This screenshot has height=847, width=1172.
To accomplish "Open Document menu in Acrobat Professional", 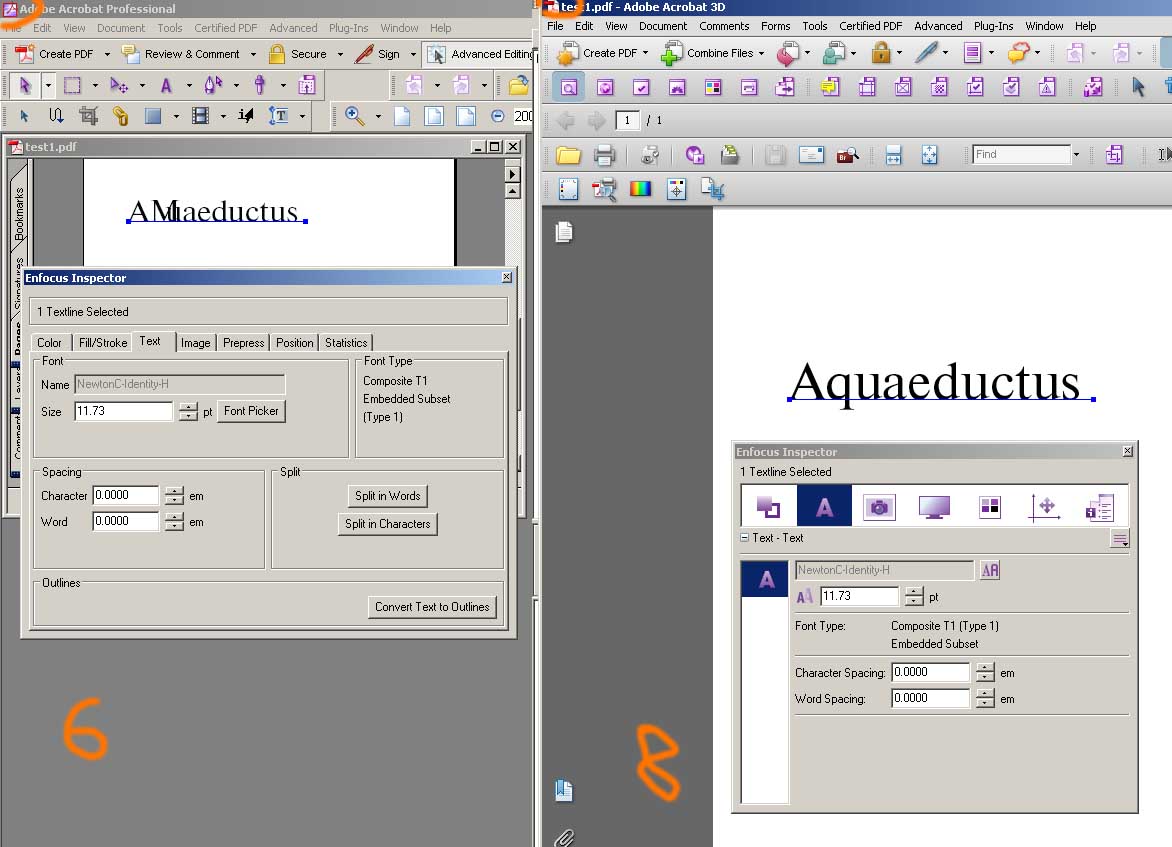I will point(121,28).
